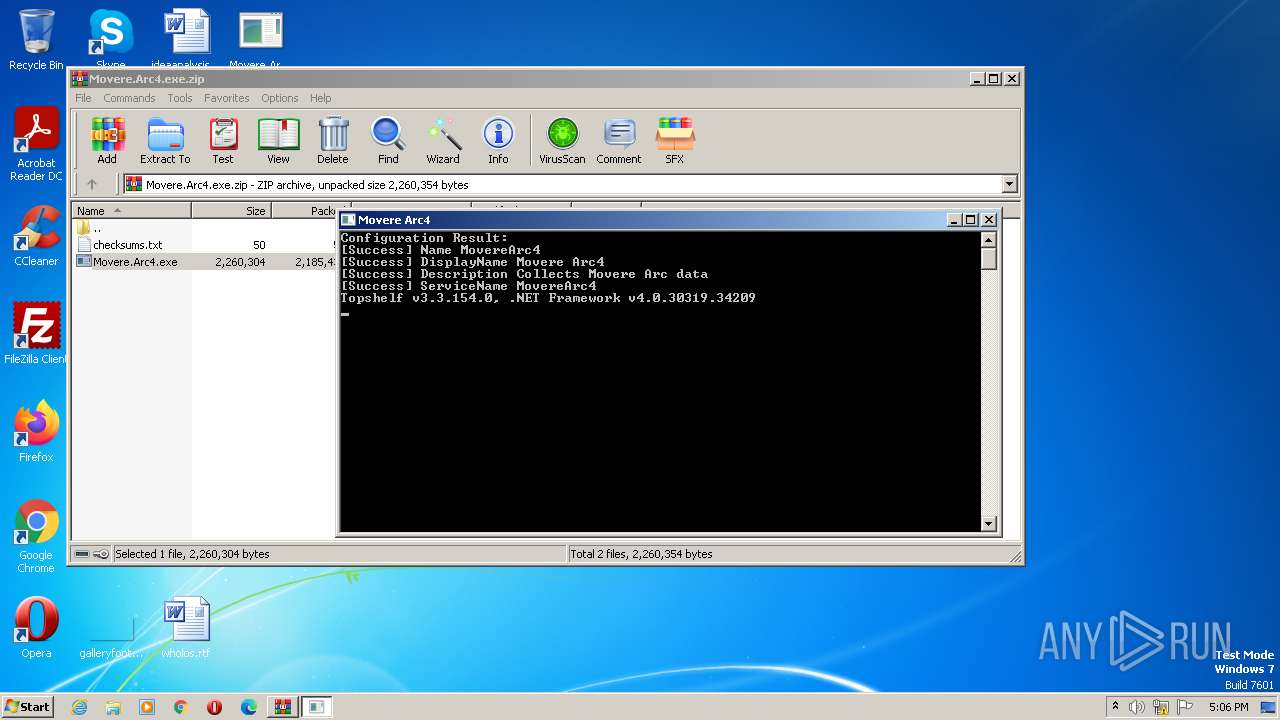Click the system clock showing 5:06 PM
Viewport: 1280px width, 720px height.
tap(1228, 707)
